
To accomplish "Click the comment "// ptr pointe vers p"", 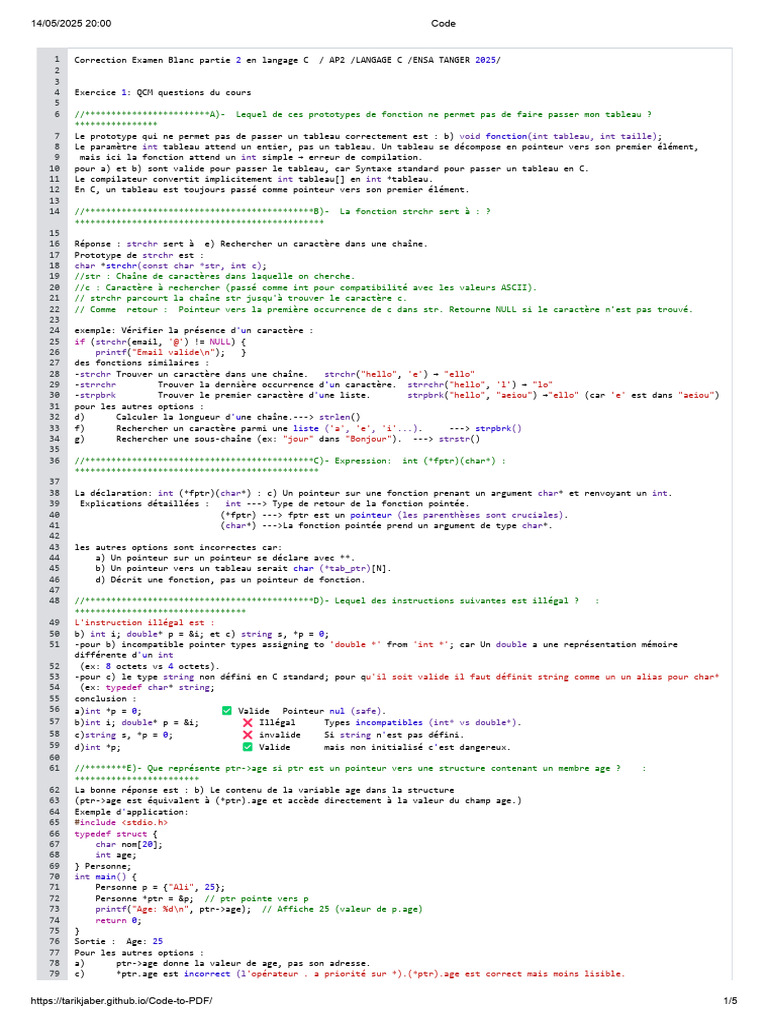I will pyautogui.click(x=256, y=899).
